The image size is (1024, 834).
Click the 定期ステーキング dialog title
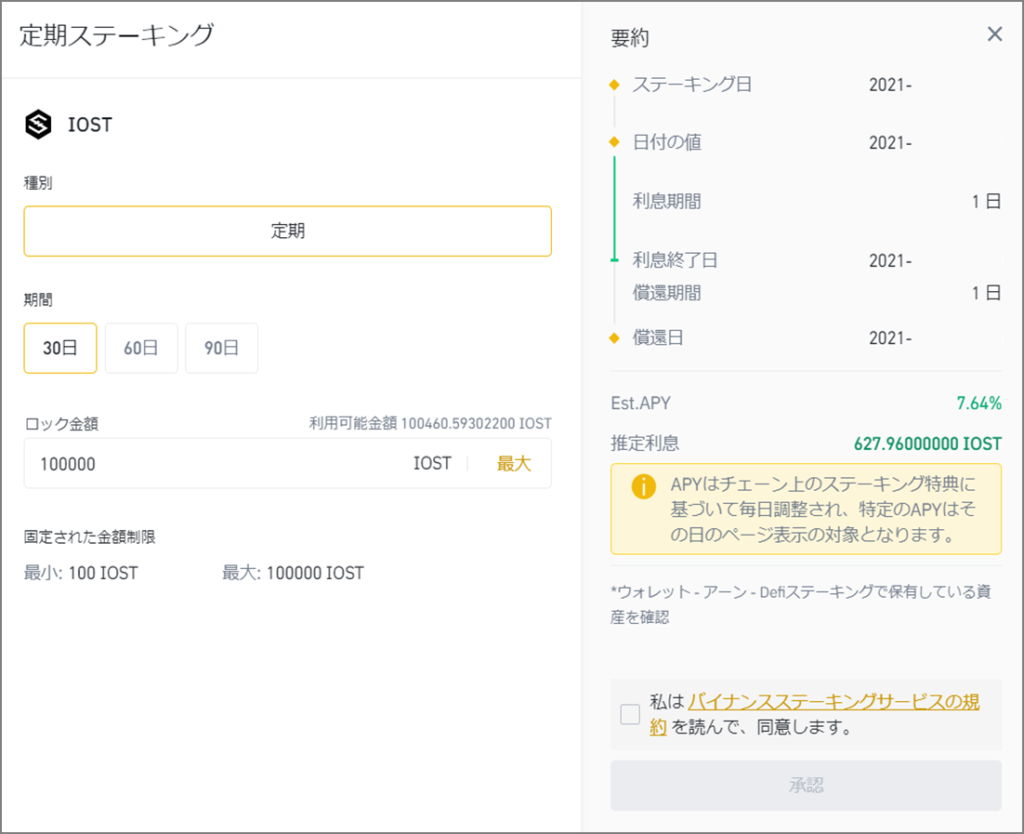116,35
